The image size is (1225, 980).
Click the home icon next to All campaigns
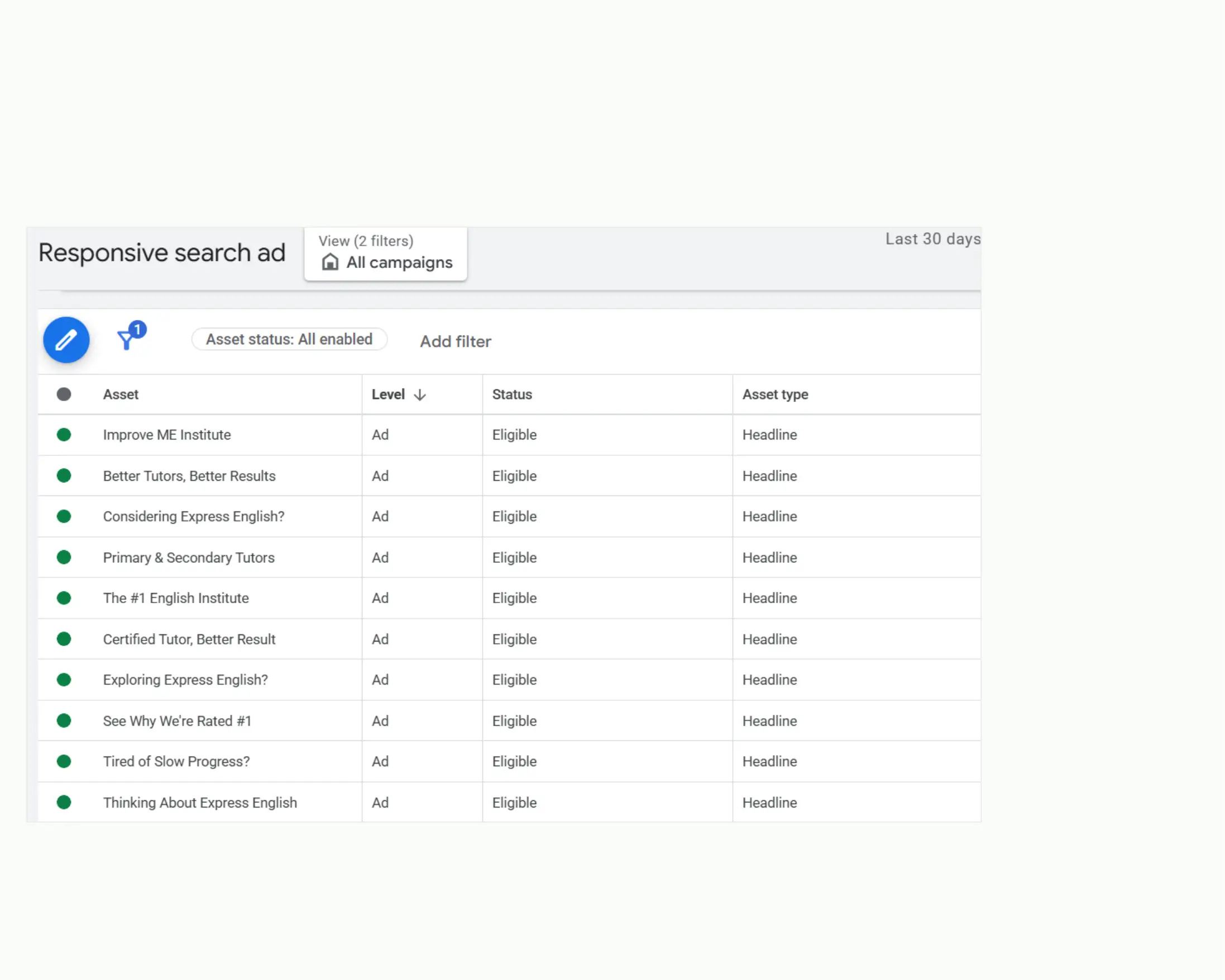point(330,262)
